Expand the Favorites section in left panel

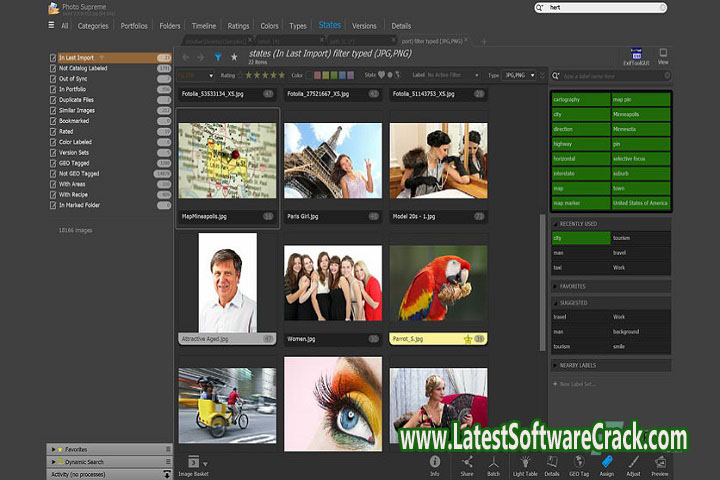tap(54, 449)
